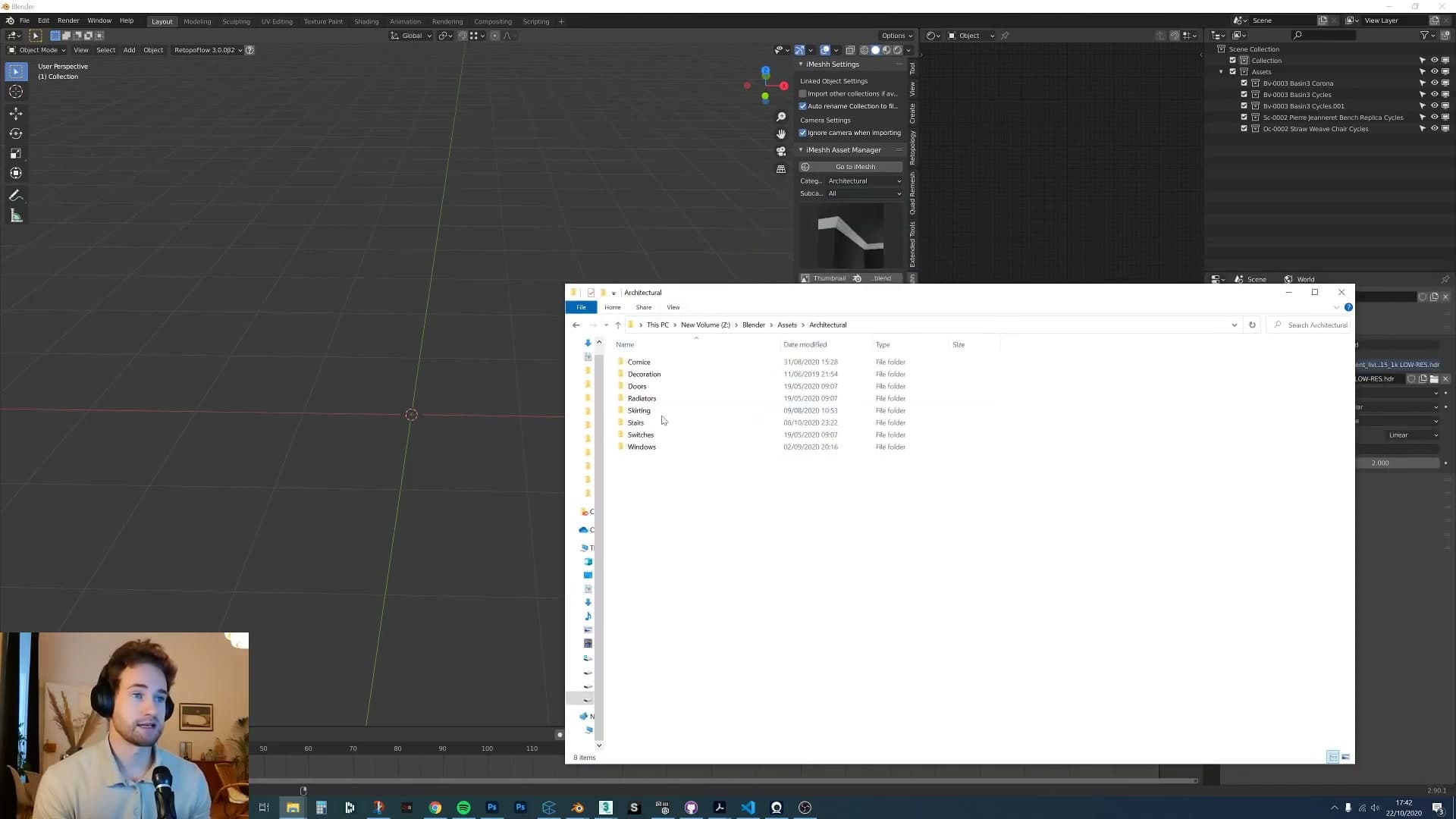
Task: Open the RetopoFlow 3.0.0β2 dropdown
Action: point(207,50)
